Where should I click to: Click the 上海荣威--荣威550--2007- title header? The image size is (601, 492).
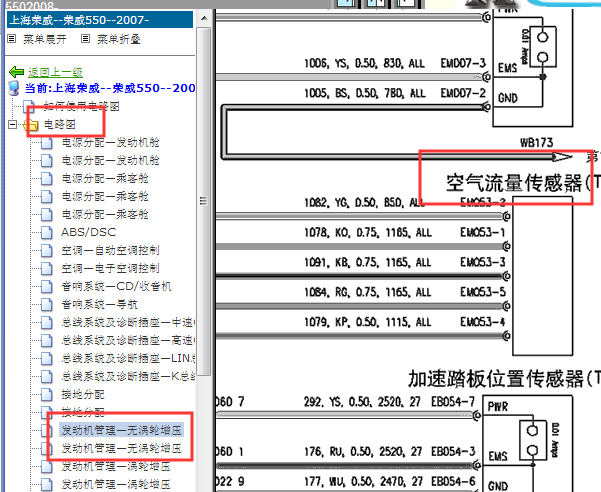[100, 20]
